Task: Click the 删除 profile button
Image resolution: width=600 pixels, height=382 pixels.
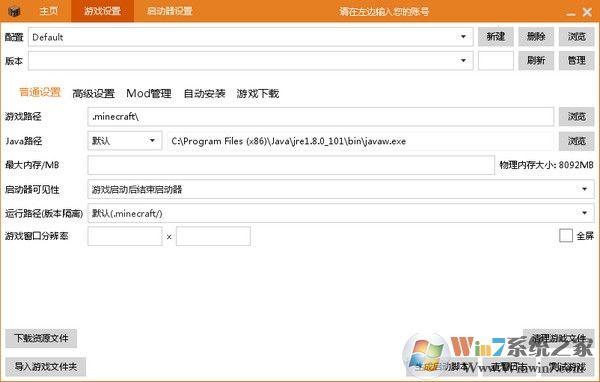Action: (536, 37)
